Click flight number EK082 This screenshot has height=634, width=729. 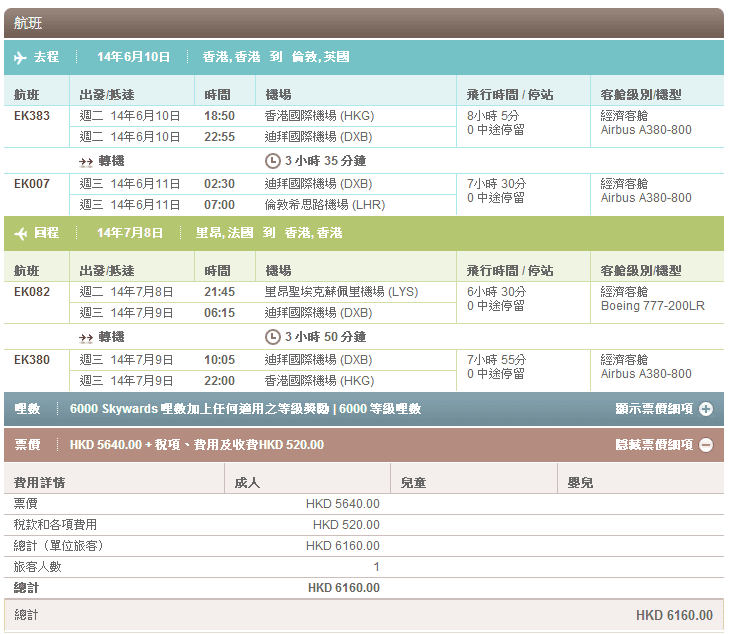tap(32, 292)
